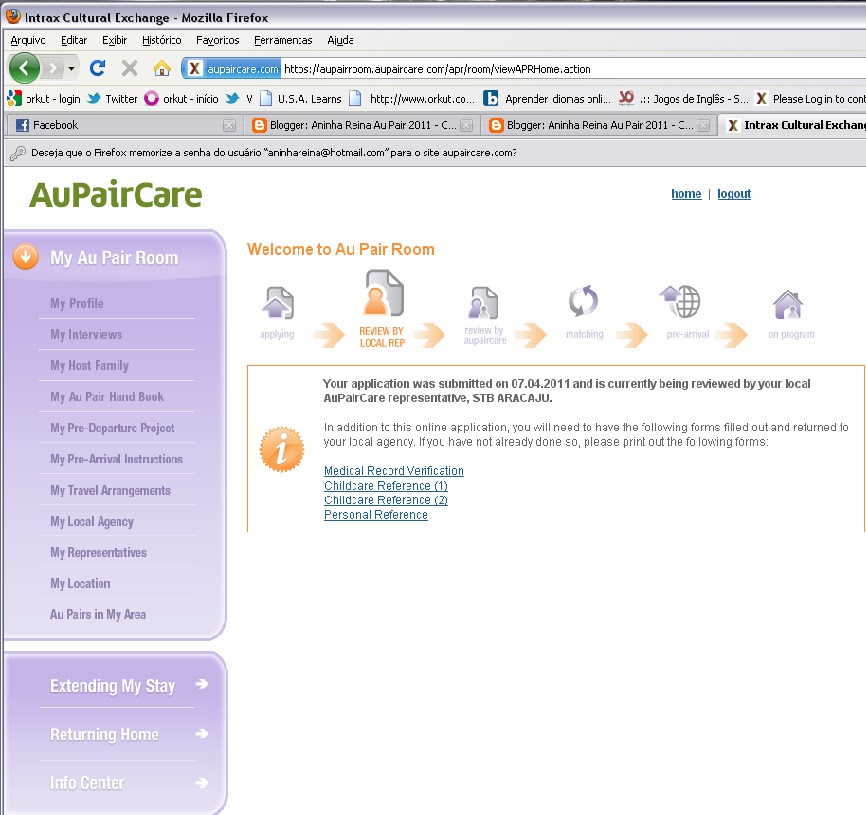Close the first Blogger tab
This screenshot has height=815, width=866.
466,125
